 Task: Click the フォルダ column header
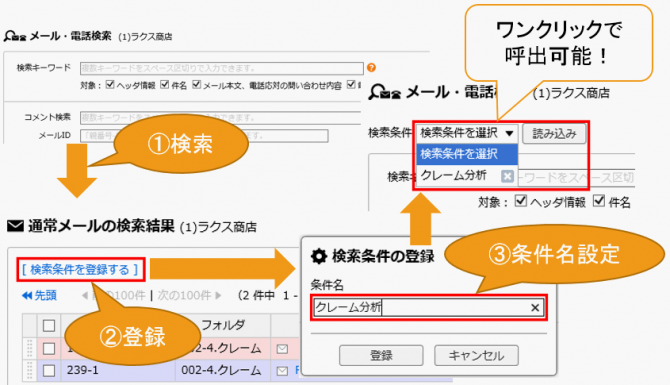223,325
